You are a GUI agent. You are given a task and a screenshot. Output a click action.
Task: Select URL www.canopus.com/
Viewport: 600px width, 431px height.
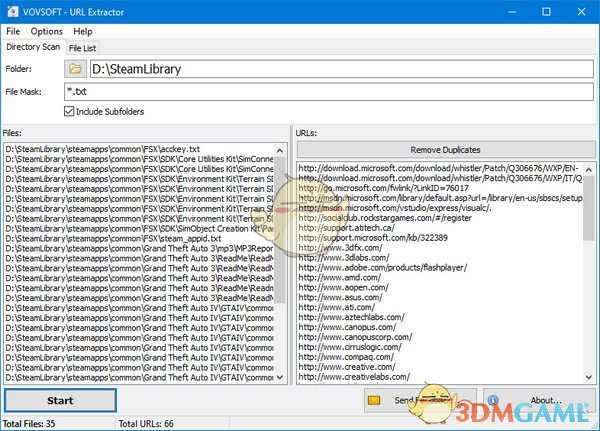pyautogui.click(x=440, y=327)
